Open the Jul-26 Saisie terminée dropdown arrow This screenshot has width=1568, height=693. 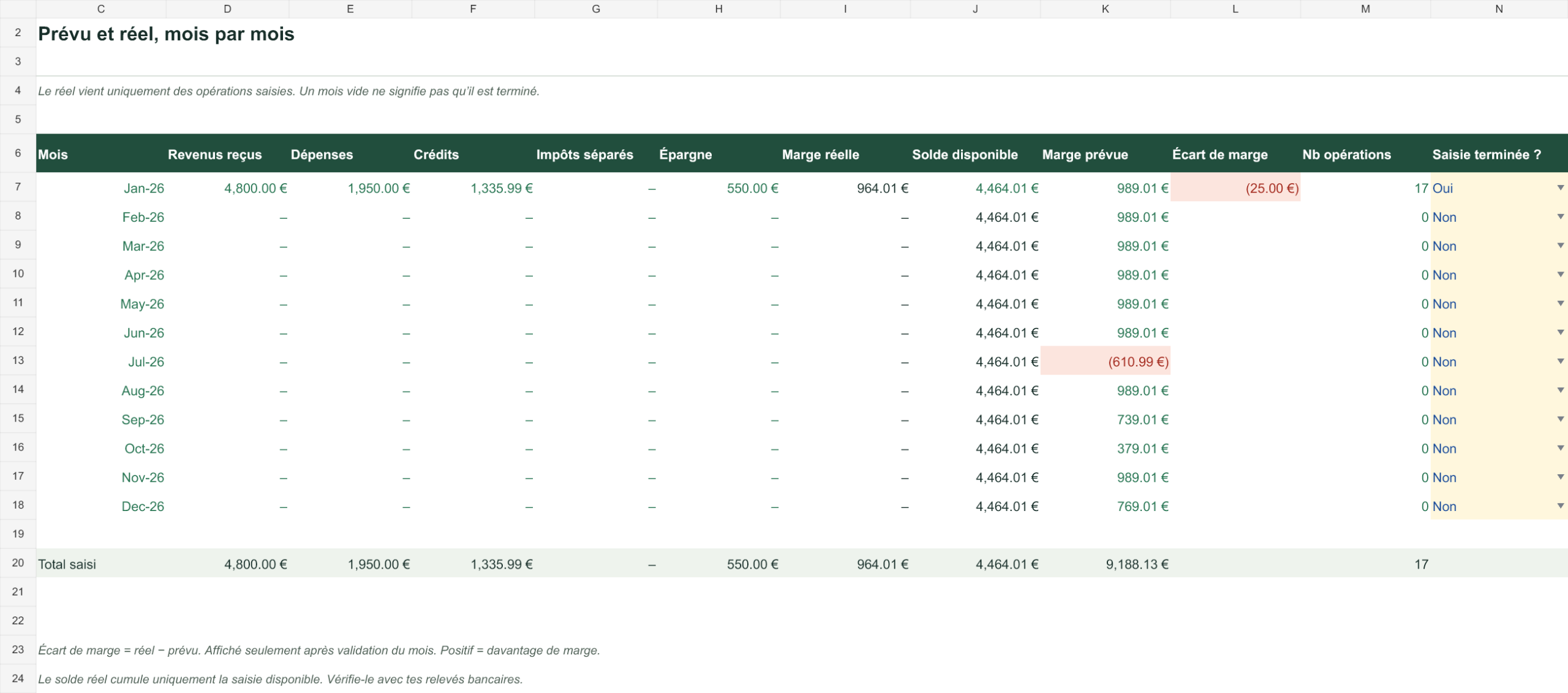click(x=1560, y=362)
